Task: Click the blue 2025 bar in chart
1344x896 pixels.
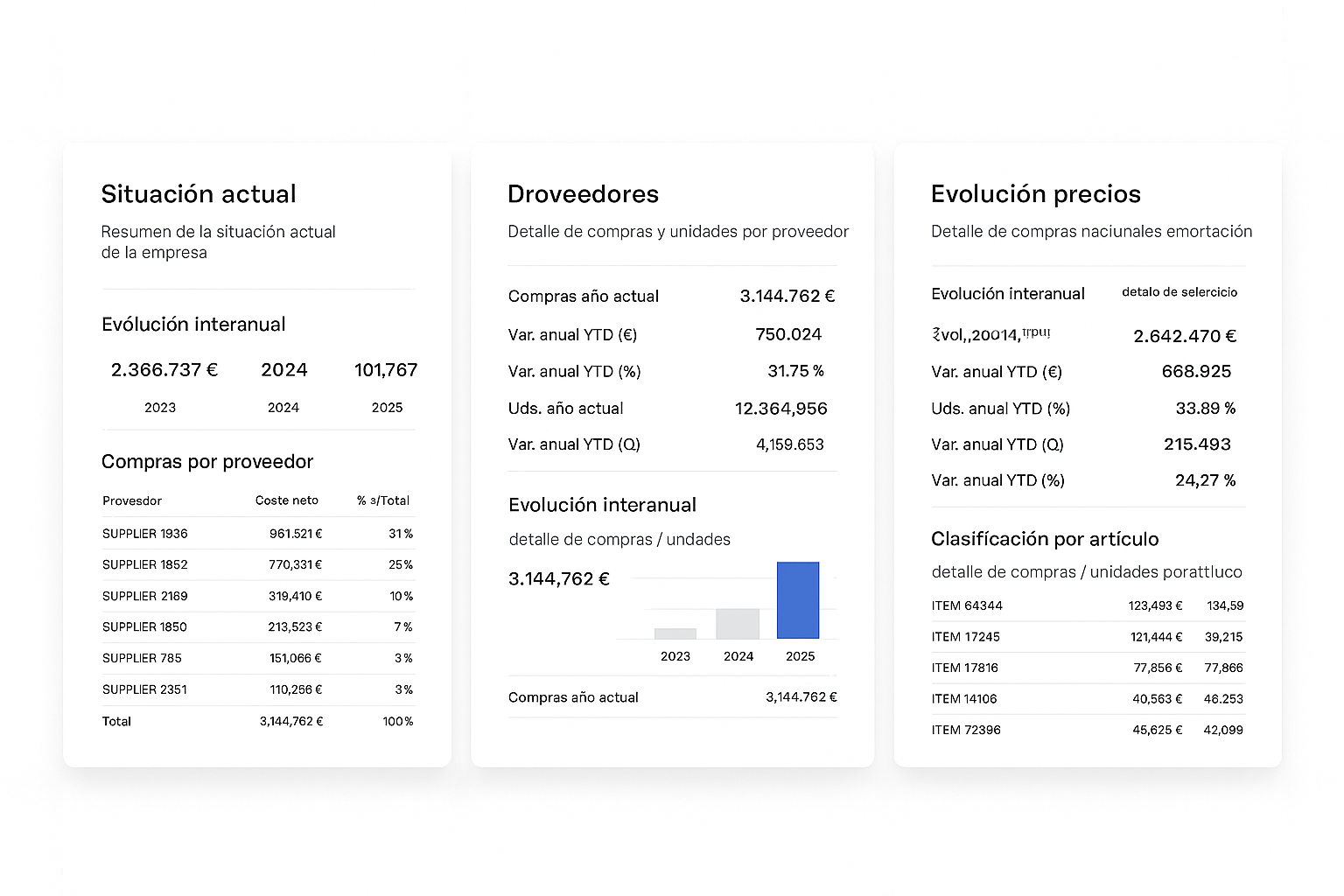Action: (x=798, y=600)
